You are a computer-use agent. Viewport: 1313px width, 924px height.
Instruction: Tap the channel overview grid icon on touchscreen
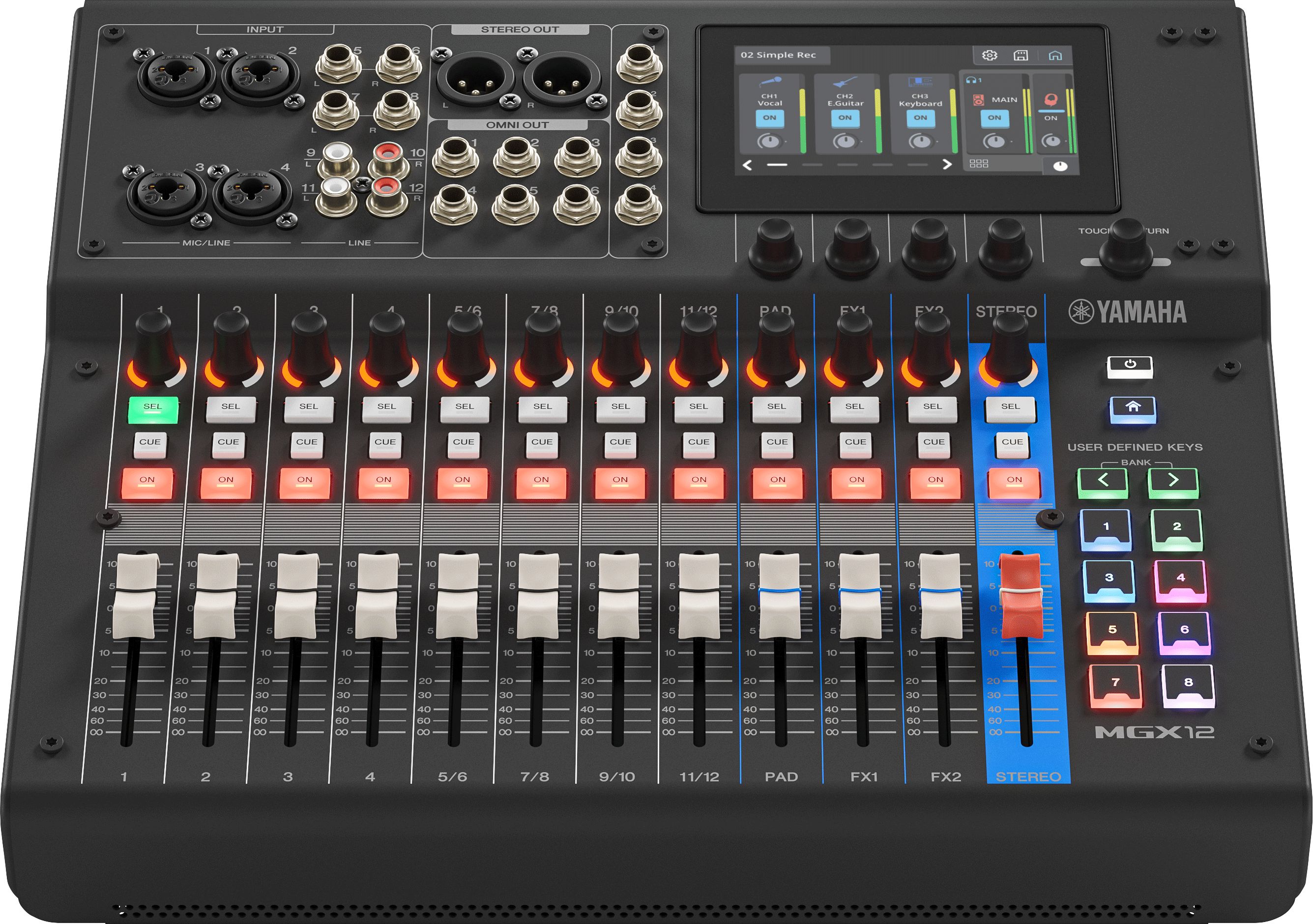point(980,165)
